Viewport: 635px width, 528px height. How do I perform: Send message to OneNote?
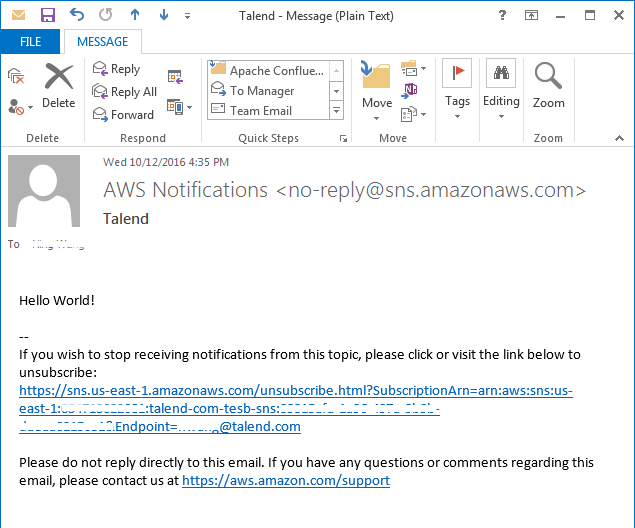point(410,91)
